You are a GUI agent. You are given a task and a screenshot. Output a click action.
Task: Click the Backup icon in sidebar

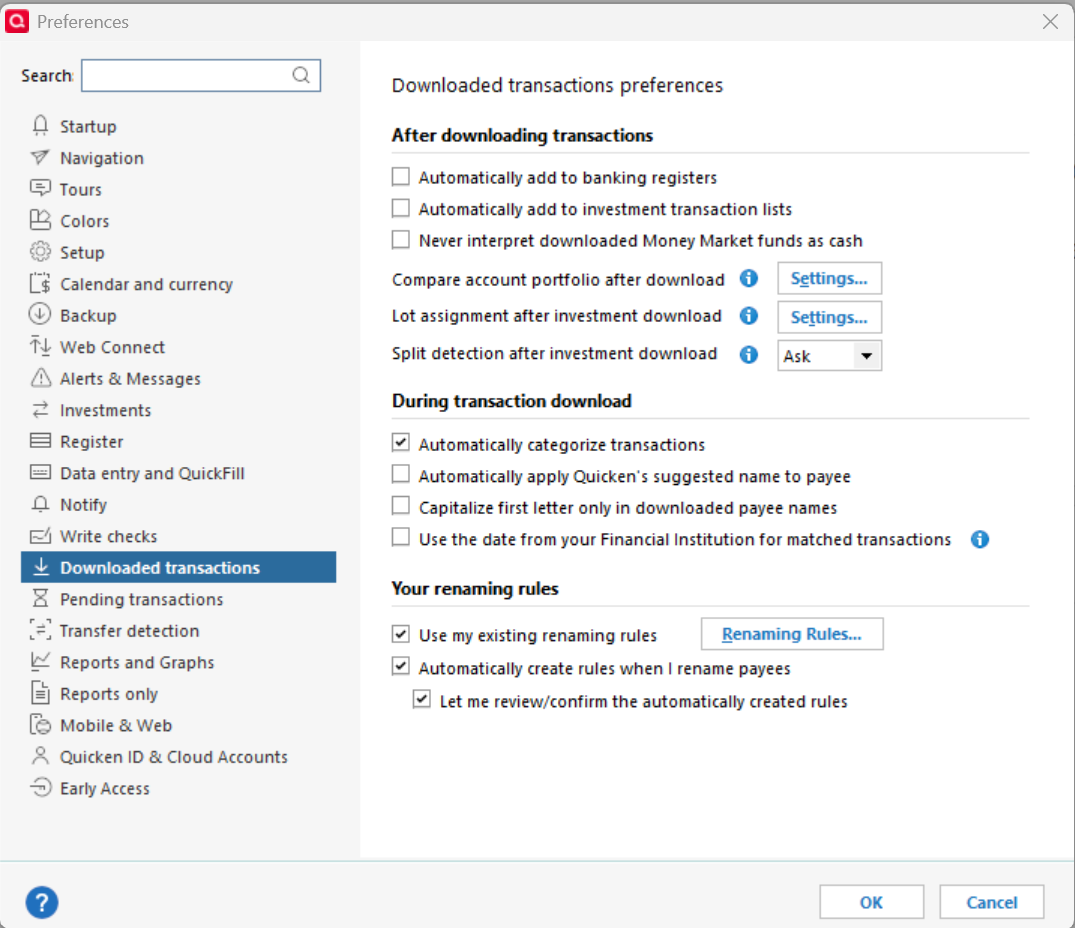coord(40,315)
